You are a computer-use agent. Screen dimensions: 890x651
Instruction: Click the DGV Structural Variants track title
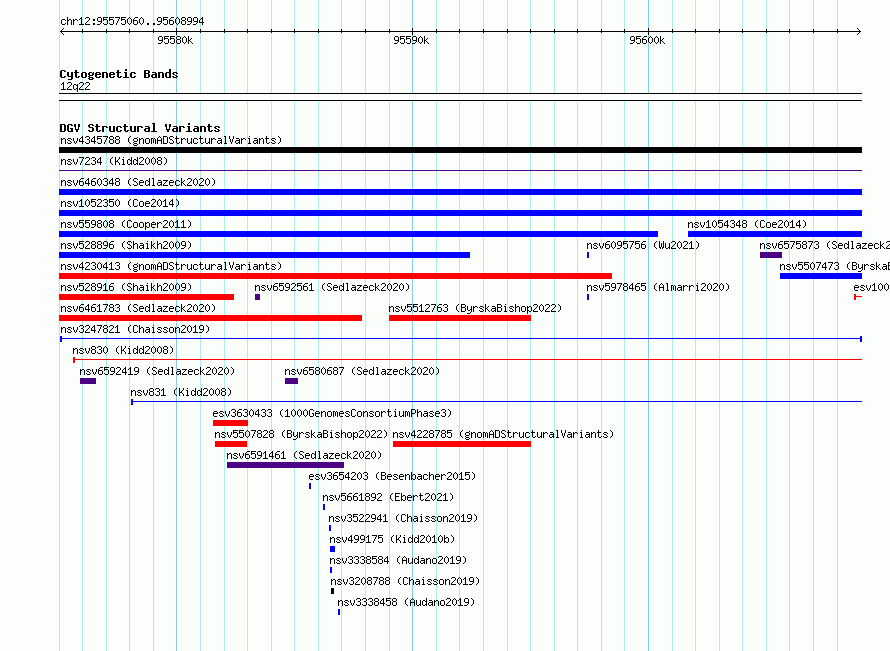140,128
